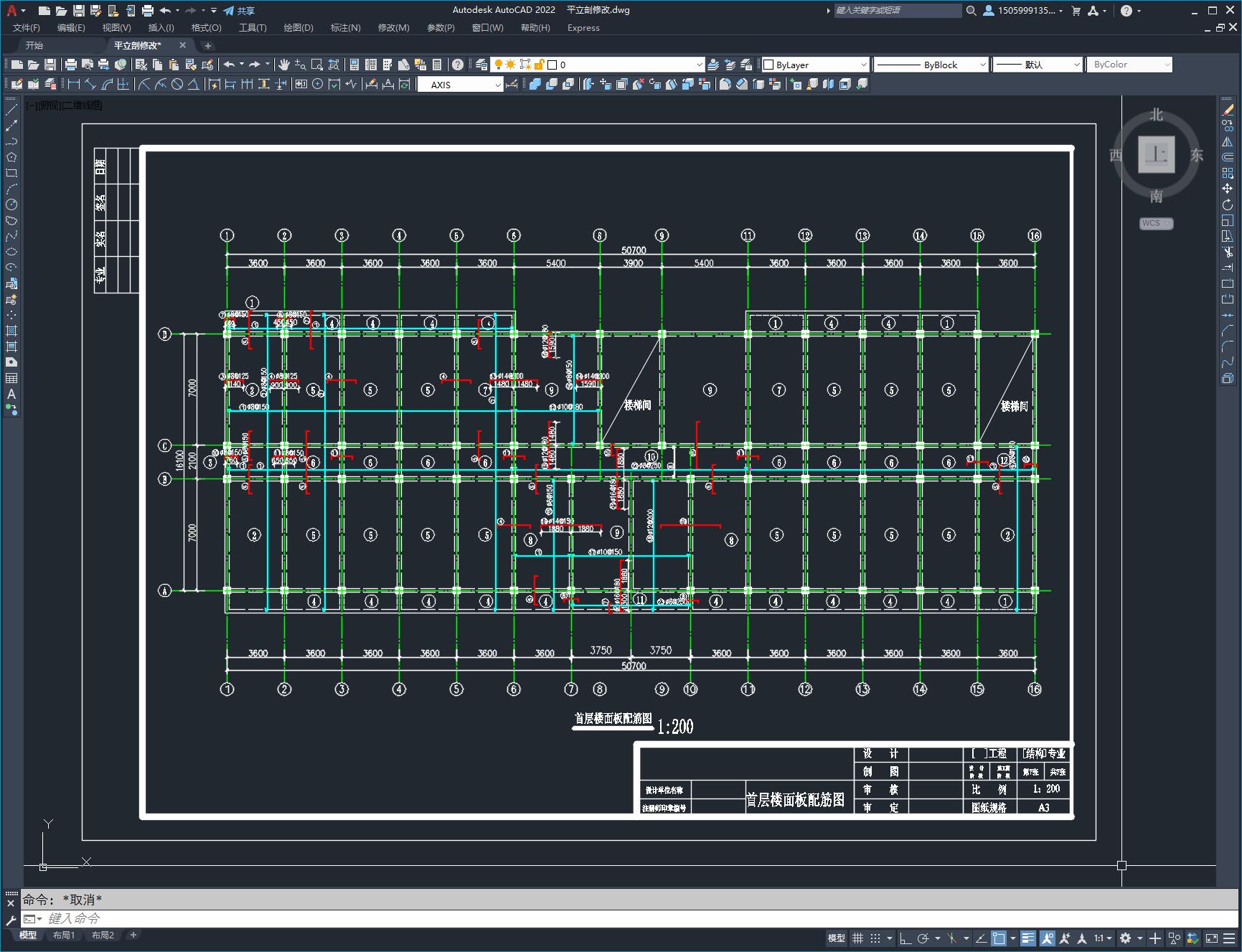
Task: Select the Polygon draw tool
Action: (11, 157)
